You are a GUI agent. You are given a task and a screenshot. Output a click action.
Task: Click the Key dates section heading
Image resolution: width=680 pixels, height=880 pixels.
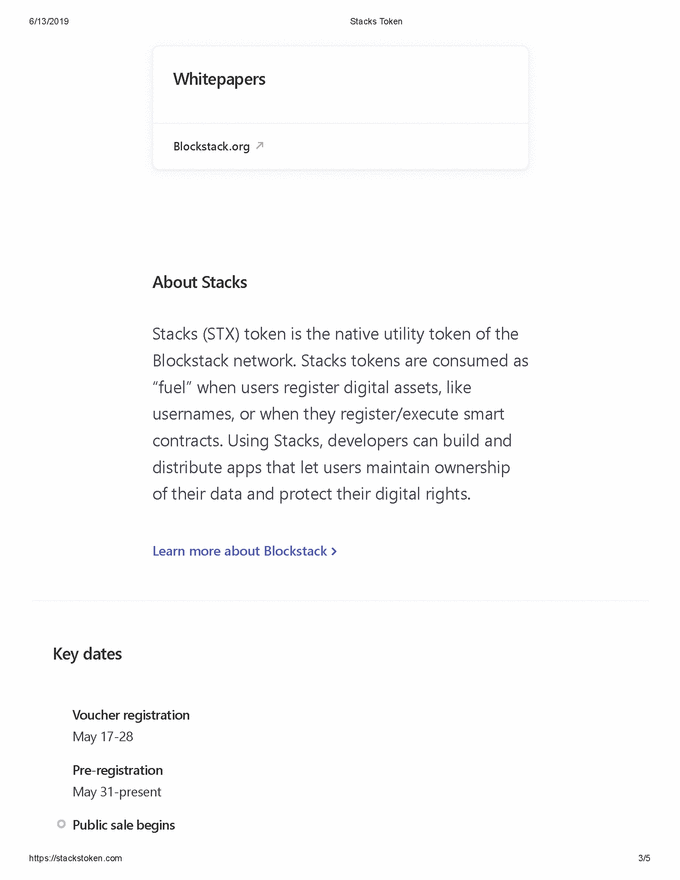(87, 654)
